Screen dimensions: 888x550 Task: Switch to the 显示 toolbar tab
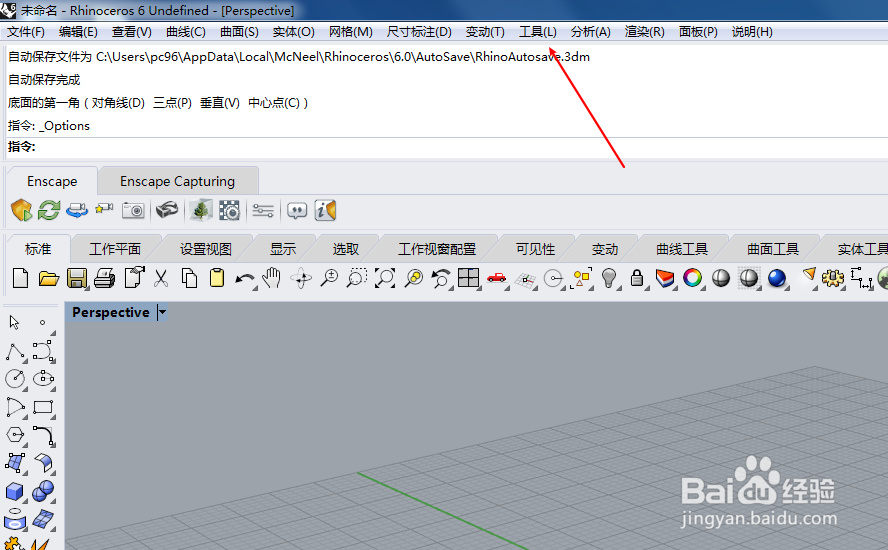click(283, 249)
